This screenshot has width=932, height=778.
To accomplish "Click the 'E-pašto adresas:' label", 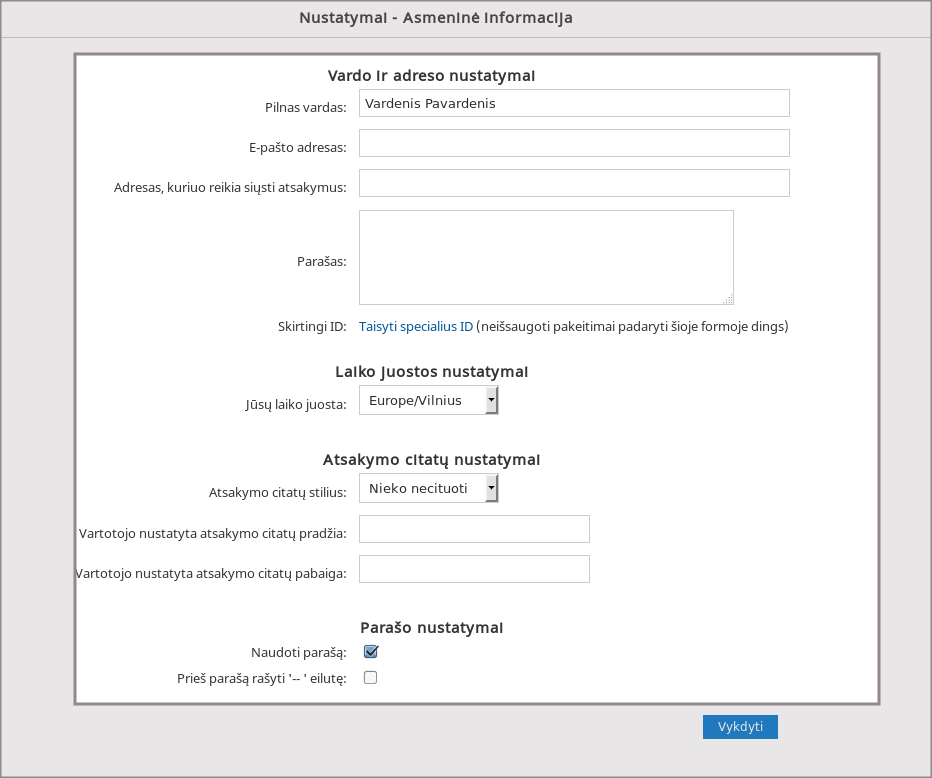I will point(297,147).
